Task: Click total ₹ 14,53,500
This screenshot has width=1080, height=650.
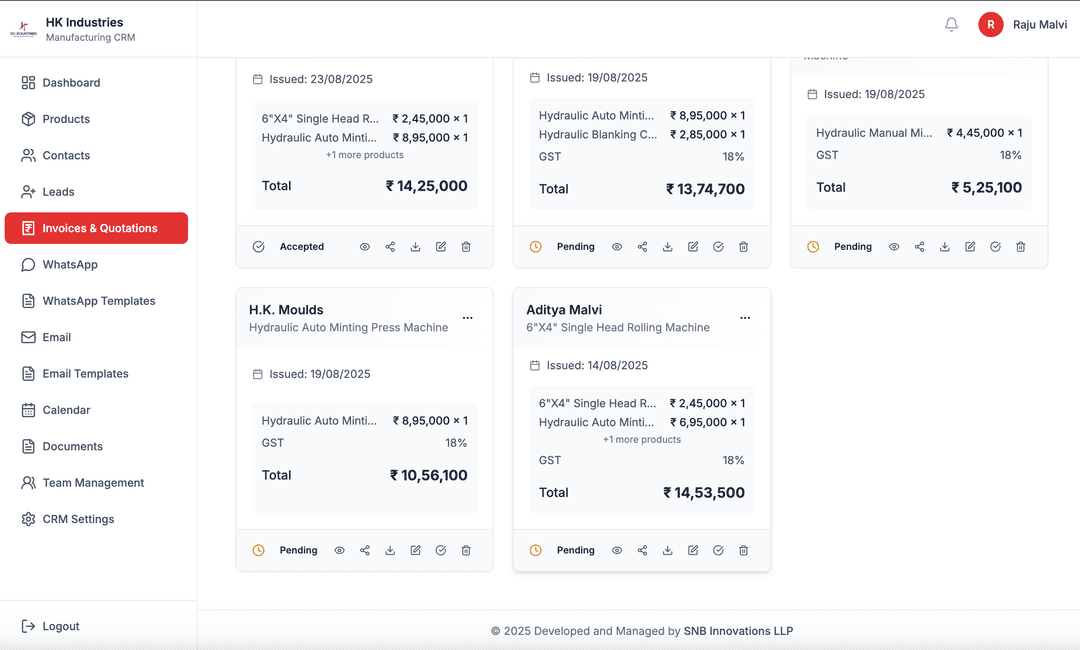Action: (x=704, y=492)
